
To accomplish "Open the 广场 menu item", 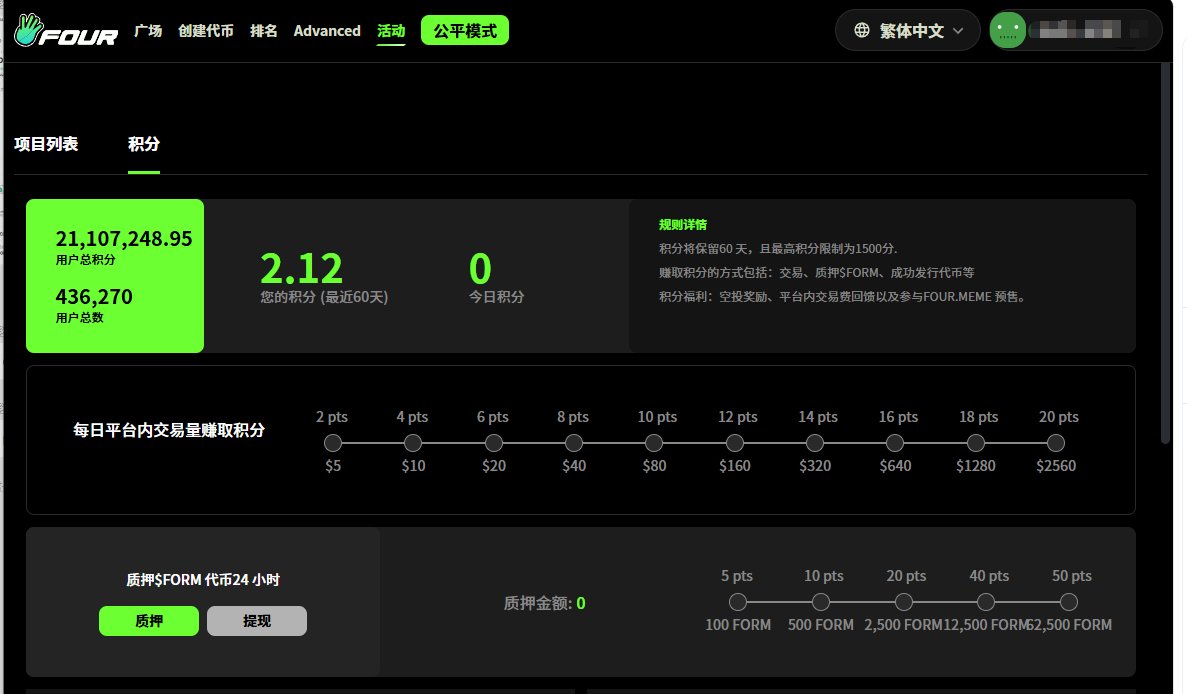I will (x=148, y=30).
